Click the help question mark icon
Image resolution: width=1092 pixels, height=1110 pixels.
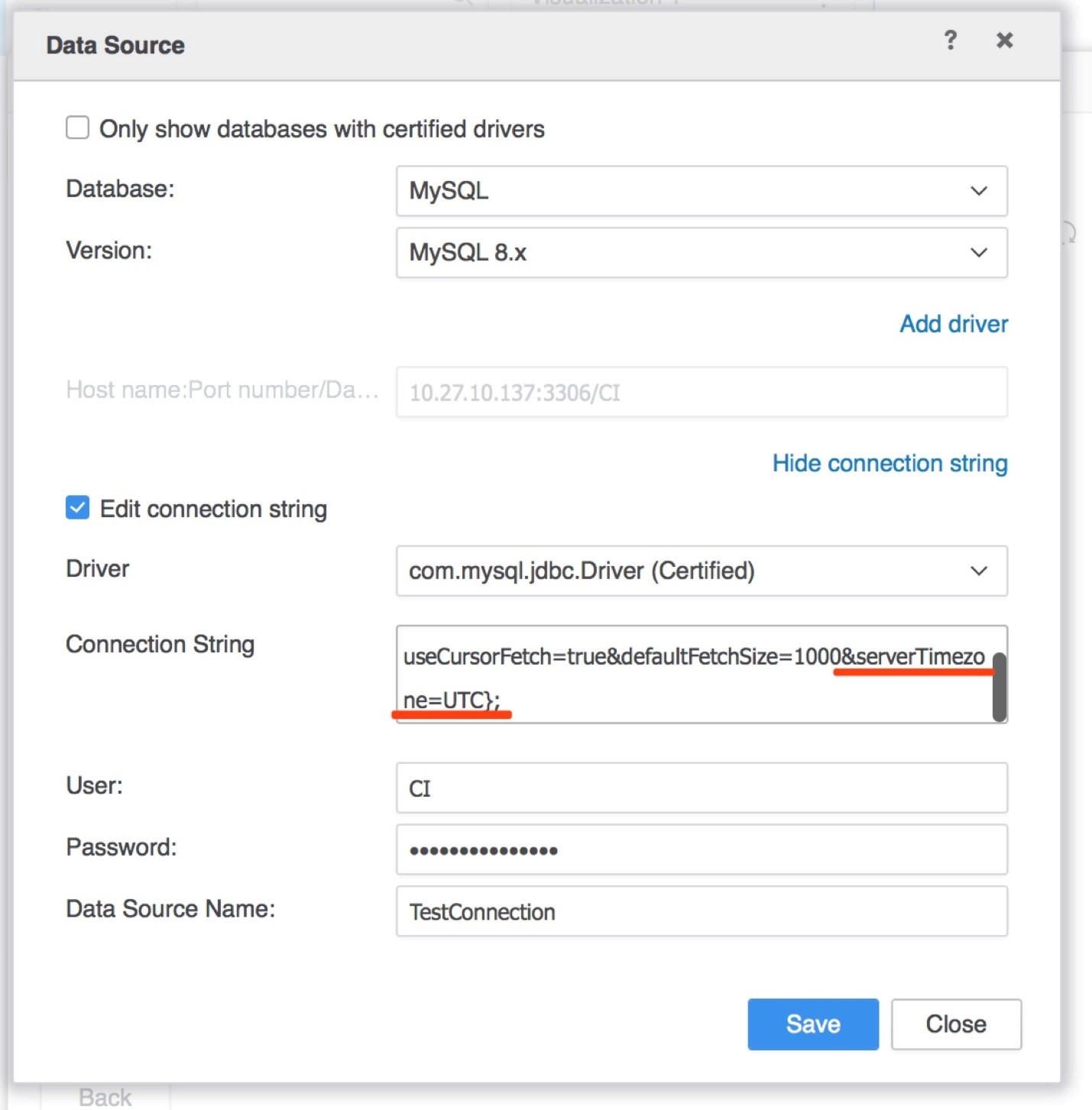tap(950, 40)
